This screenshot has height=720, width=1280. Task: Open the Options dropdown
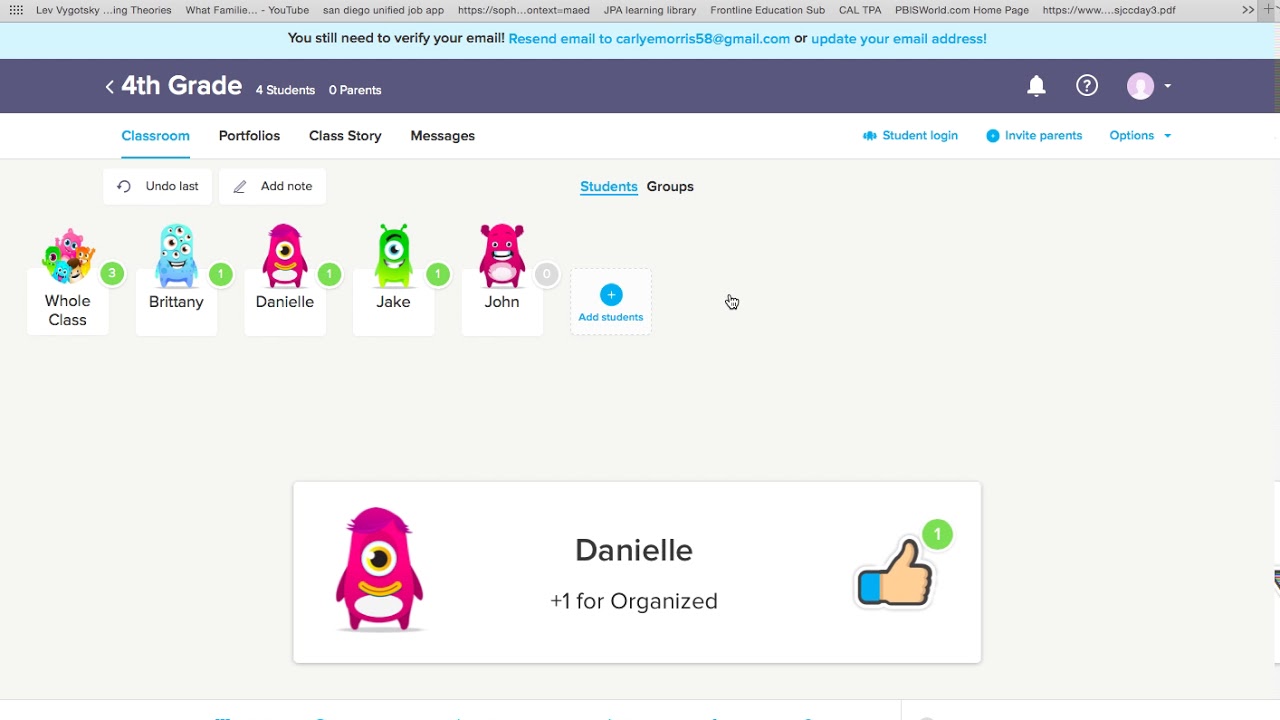[x=1140, y=136]
